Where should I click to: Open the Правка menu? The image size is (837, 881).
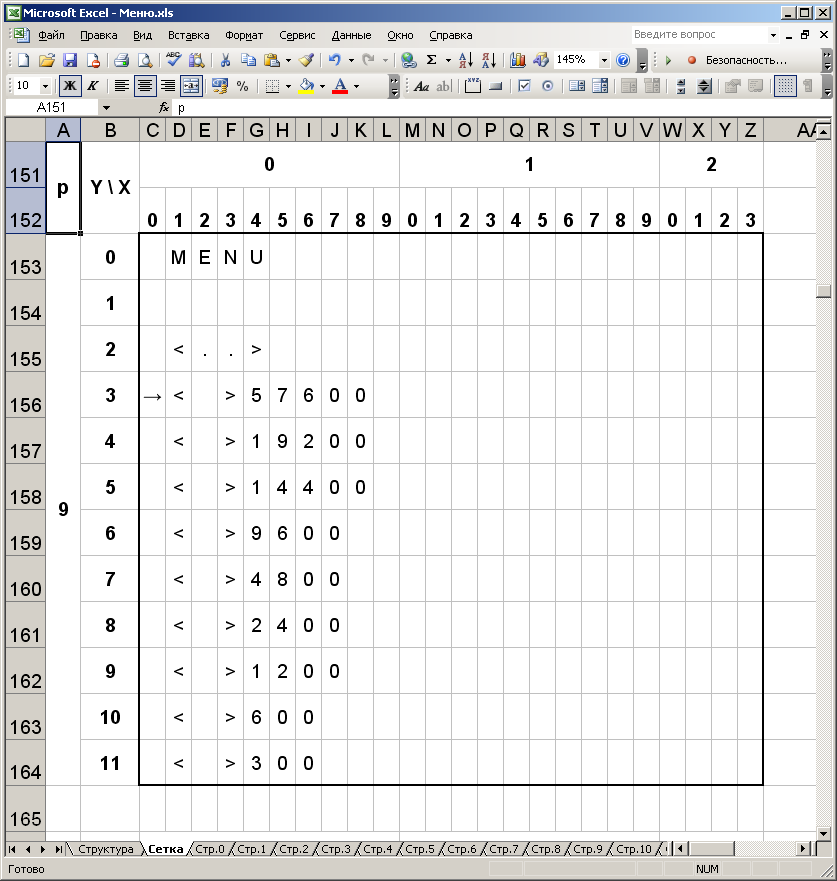point(99,35)
